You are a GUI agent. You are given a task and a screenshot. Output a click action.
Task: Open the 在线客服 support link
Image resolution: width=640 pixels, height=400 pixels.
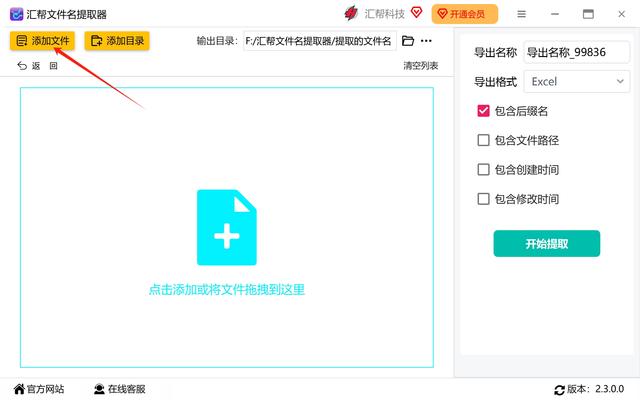[119, 389]
